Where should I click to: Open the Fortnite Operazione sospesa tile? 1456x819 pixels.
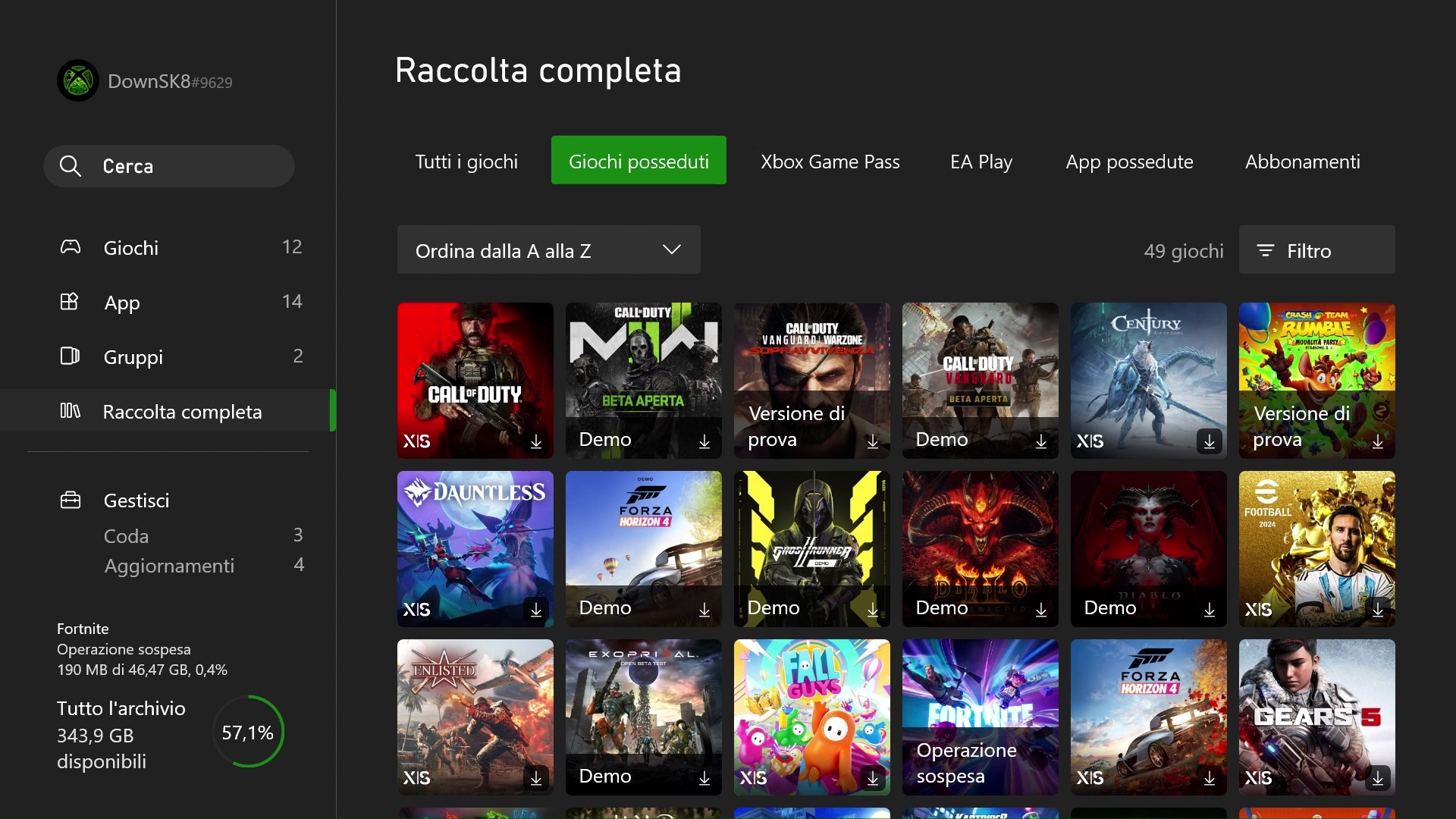coord(981,717)
